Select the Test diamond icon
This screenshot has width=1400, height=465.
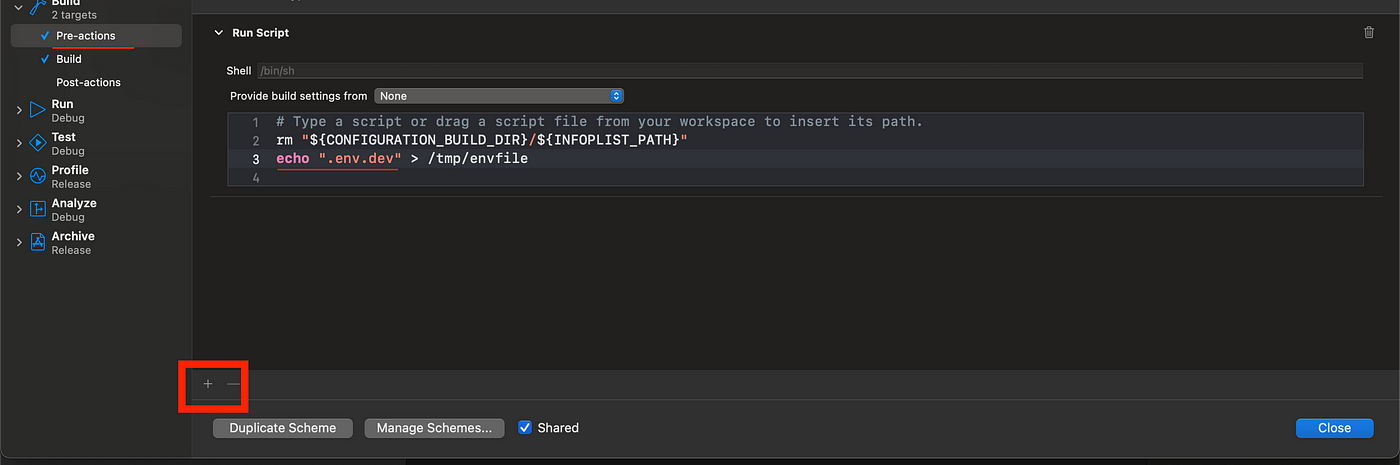(38, 143)
